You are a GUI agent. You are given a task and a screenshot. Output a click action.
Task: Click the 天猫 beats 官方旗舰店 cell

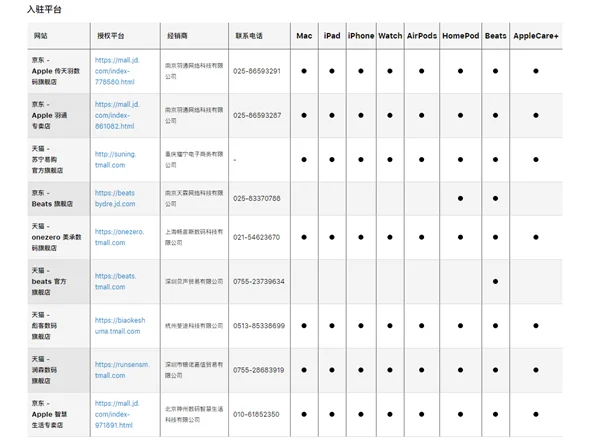coord(59,282)
